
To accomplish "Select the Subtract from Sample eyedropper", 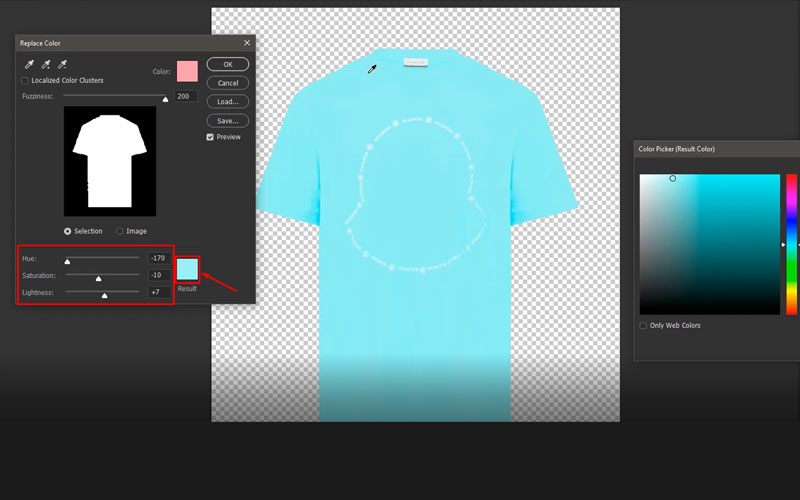I will (62, 64).
